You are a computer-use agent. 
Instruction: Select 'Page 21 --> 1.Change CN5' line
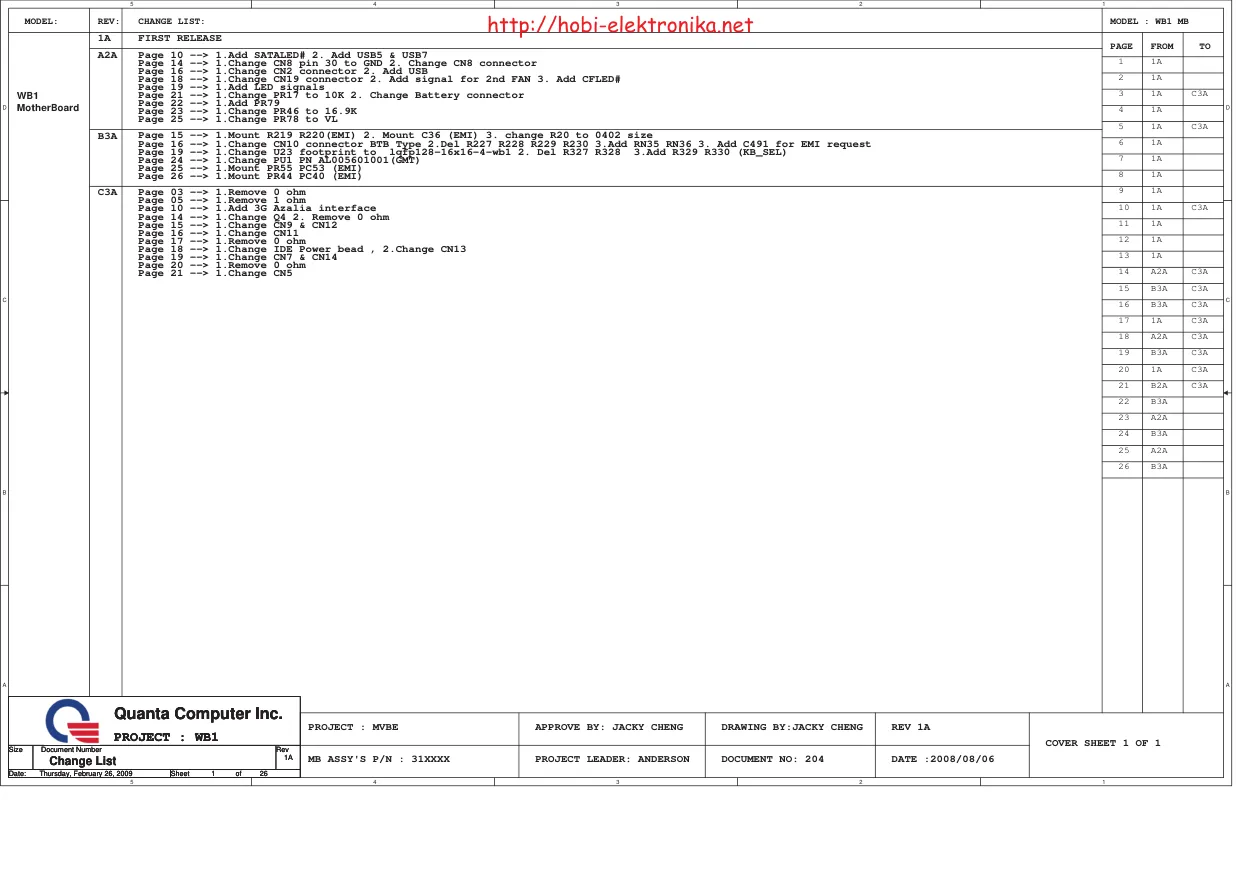point(215,273)
